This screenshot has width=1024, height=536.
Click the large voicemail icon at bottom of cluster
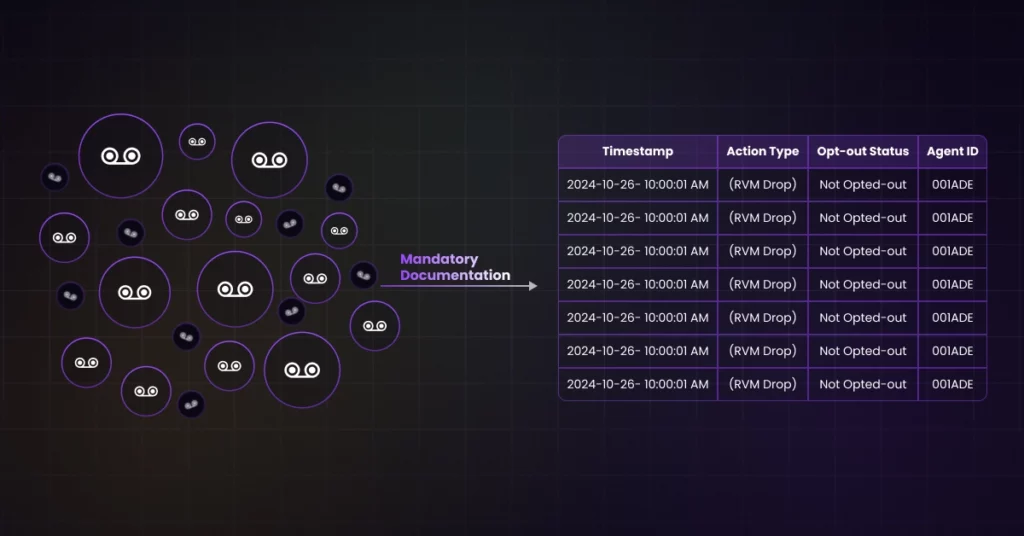point(302,370)
